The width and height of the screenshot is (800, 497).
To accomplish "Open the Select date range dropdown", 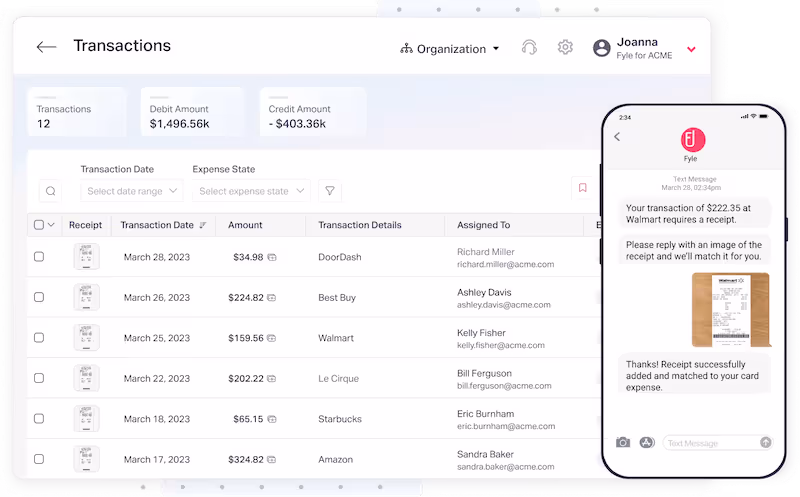I will pos(132,191).
